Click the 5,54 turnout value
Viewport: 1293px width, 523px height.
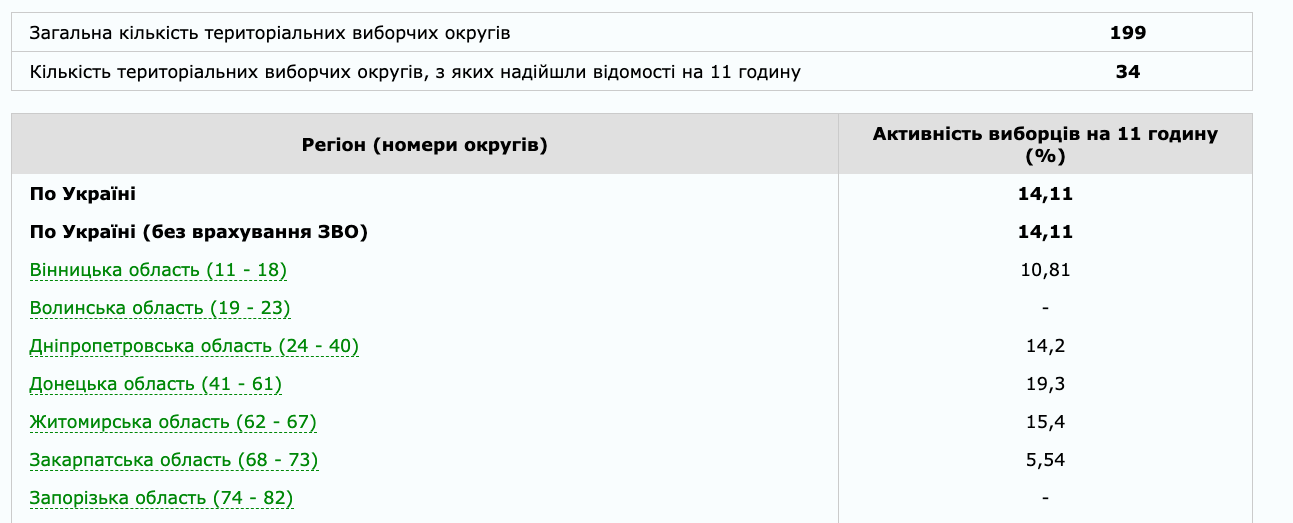coord(1045,460)
